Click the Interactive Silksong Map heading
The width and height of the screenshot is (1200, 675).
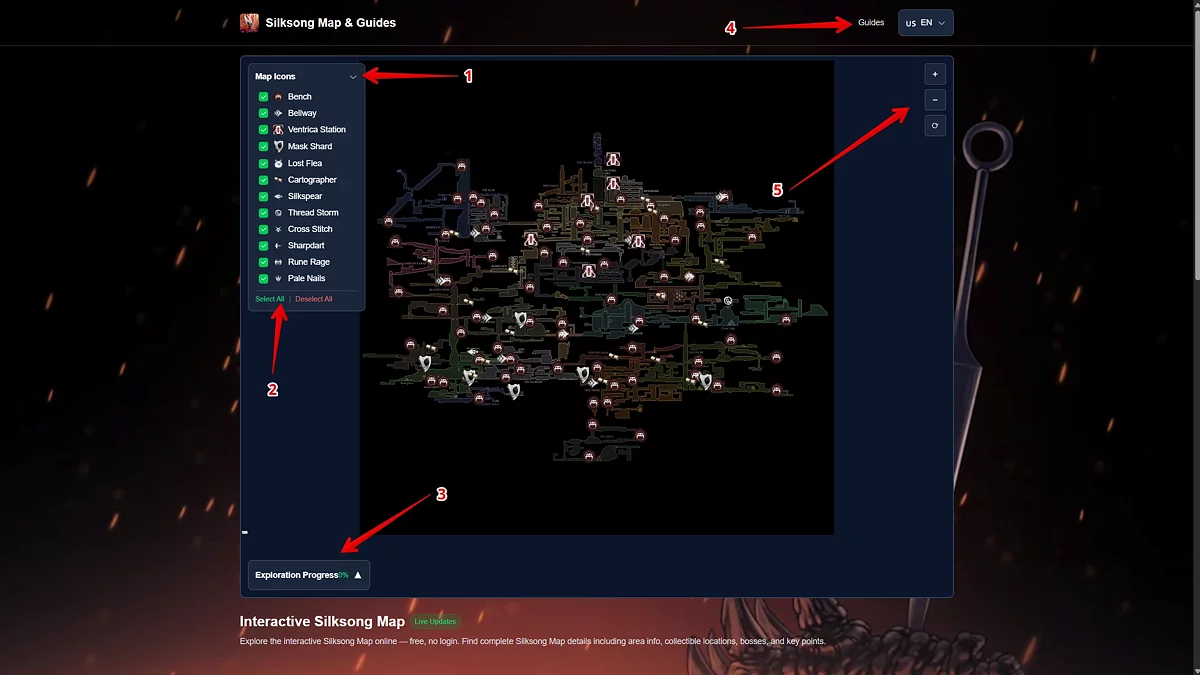click(x=322, y=622)
